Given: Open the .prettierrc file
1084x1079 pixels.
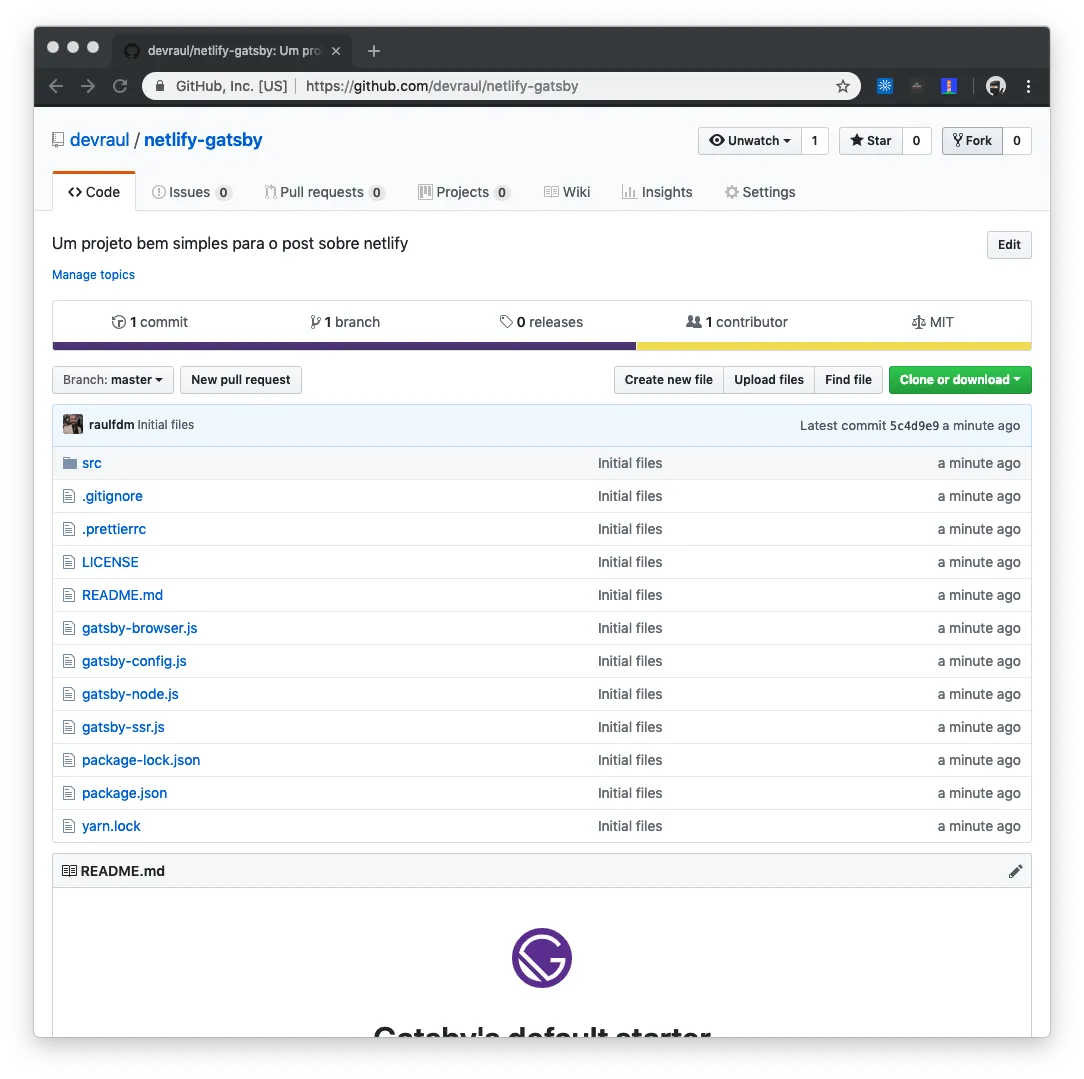Looking at the screenshot, I should 114,529.
